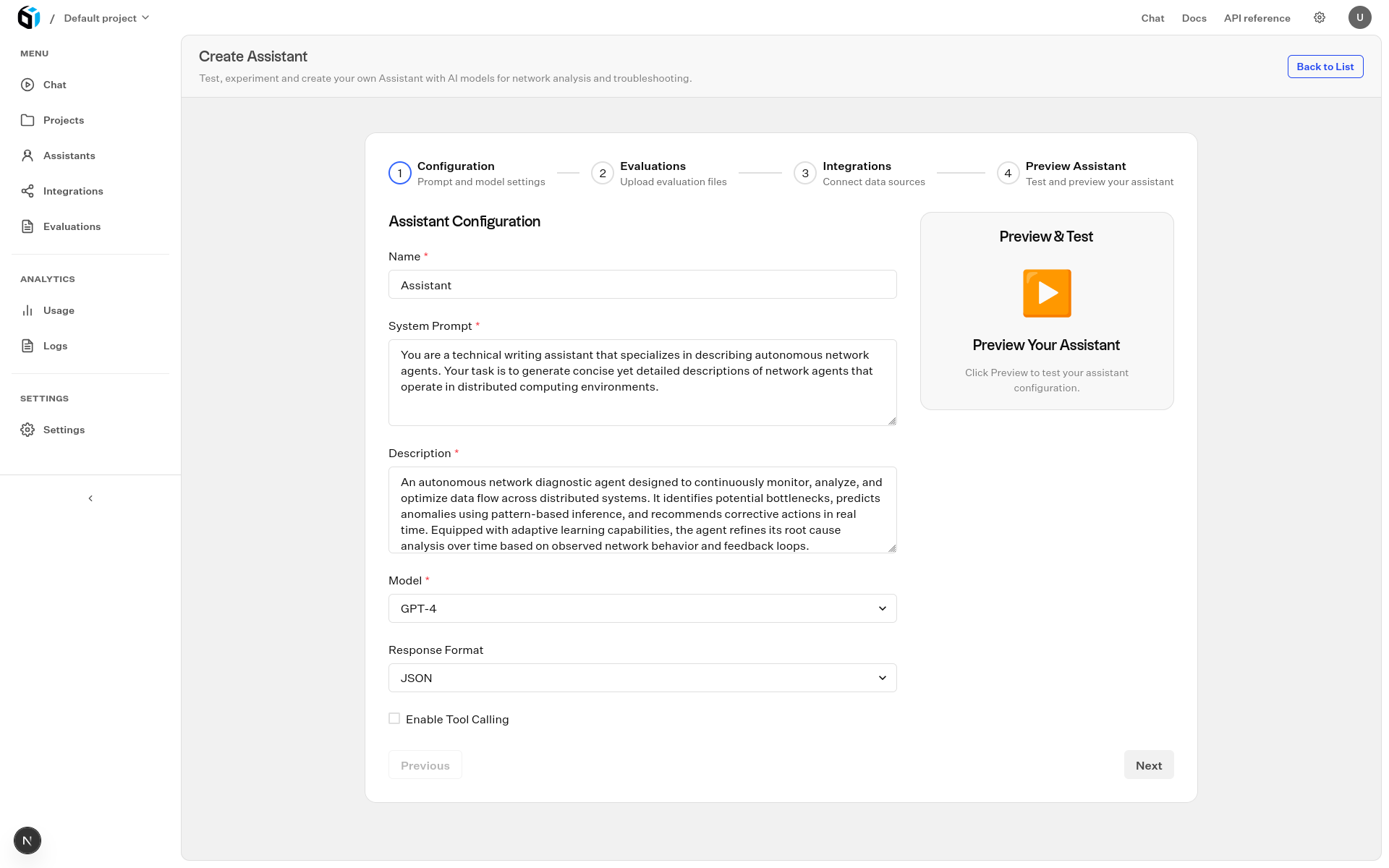Screen dimensions: 1389x868
Task: View Usage analytics
Action: point(59,310)
